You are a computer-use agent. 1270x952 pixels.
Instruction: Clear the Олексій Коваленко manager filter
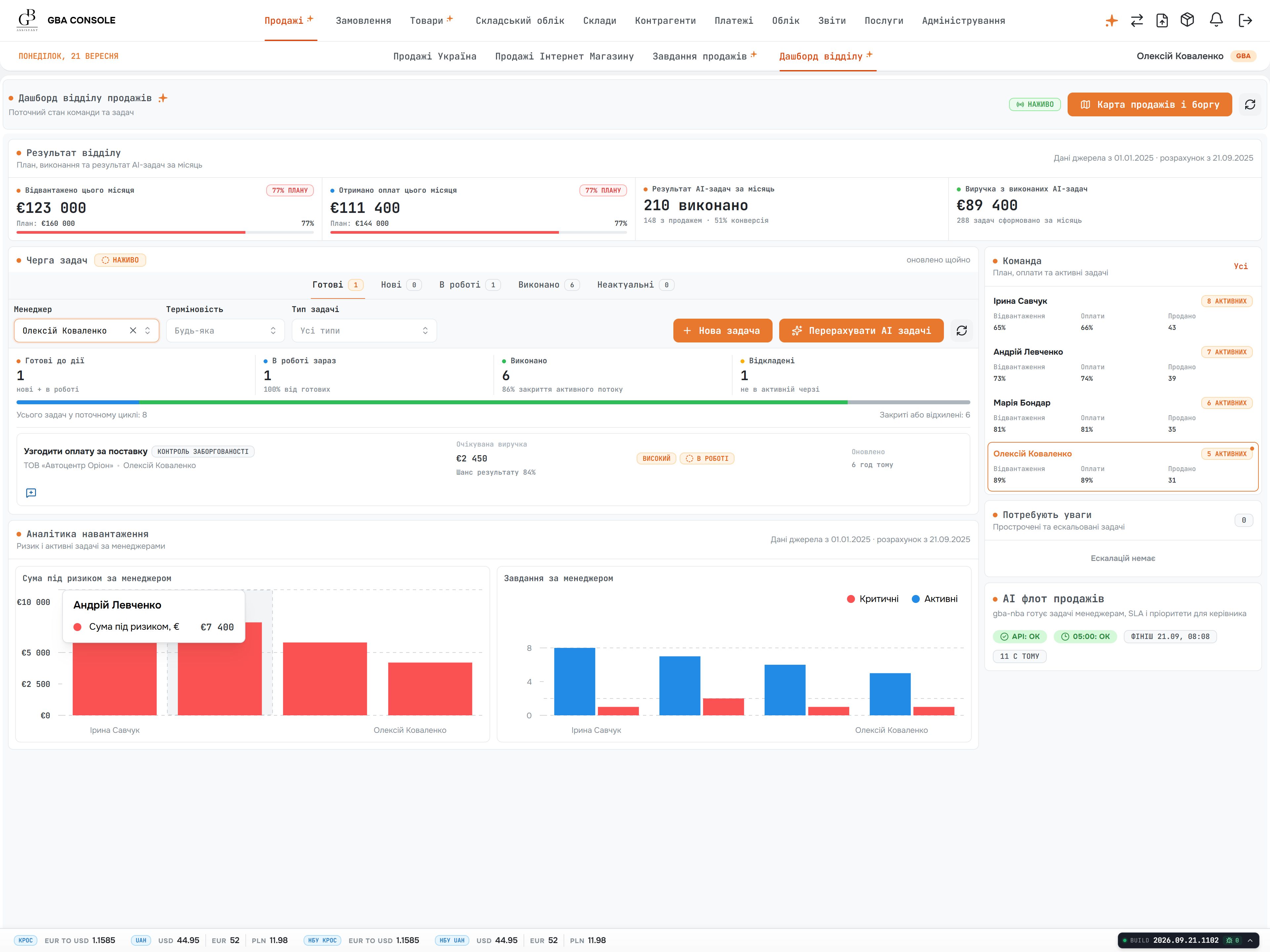133,331
